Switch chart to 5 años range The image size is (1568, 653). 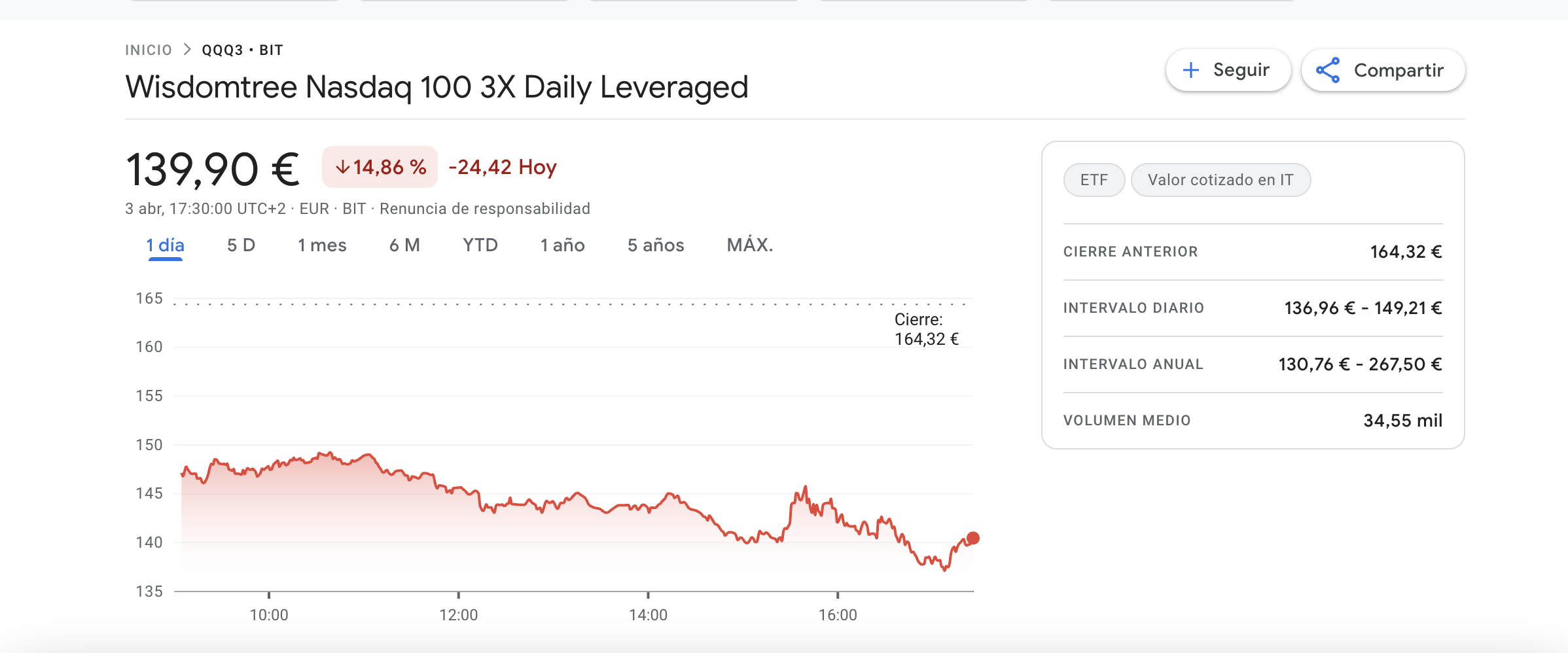(656, 245)
